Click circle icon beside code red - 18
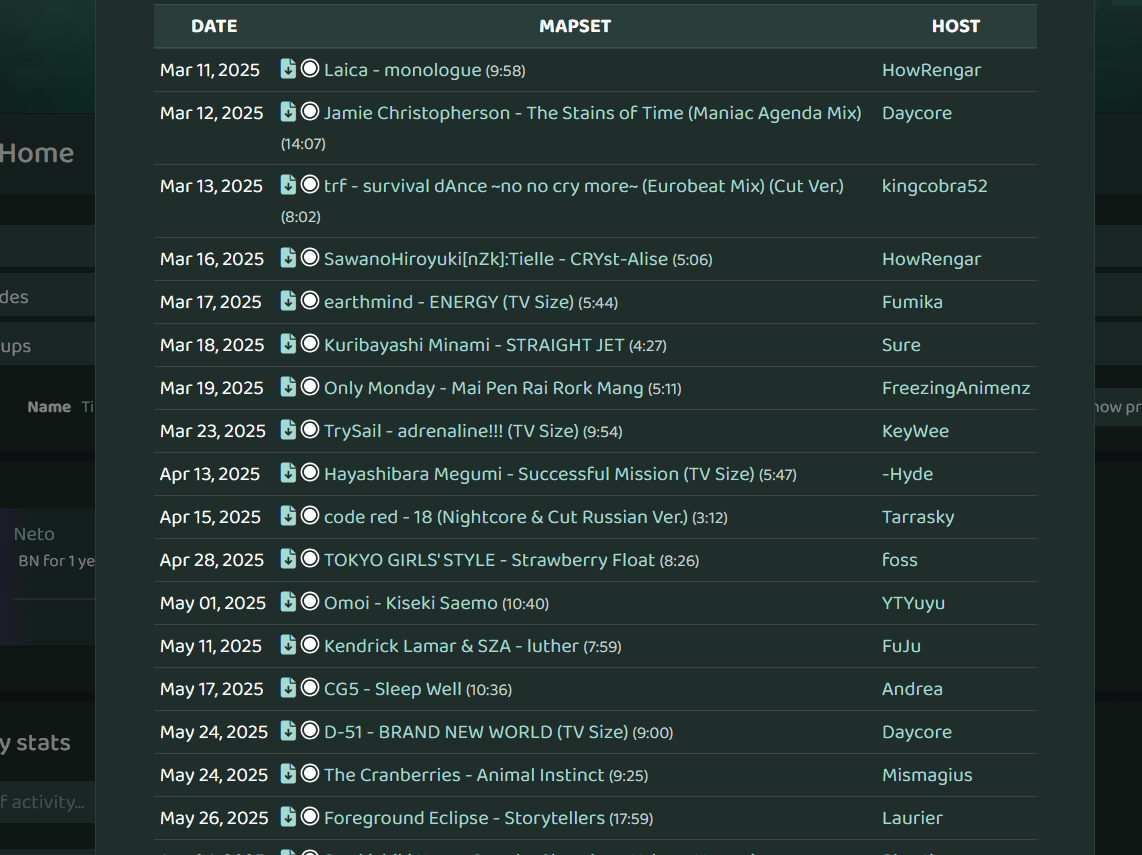This screenshot has width=1142, height=855. [x=310, y=515]
